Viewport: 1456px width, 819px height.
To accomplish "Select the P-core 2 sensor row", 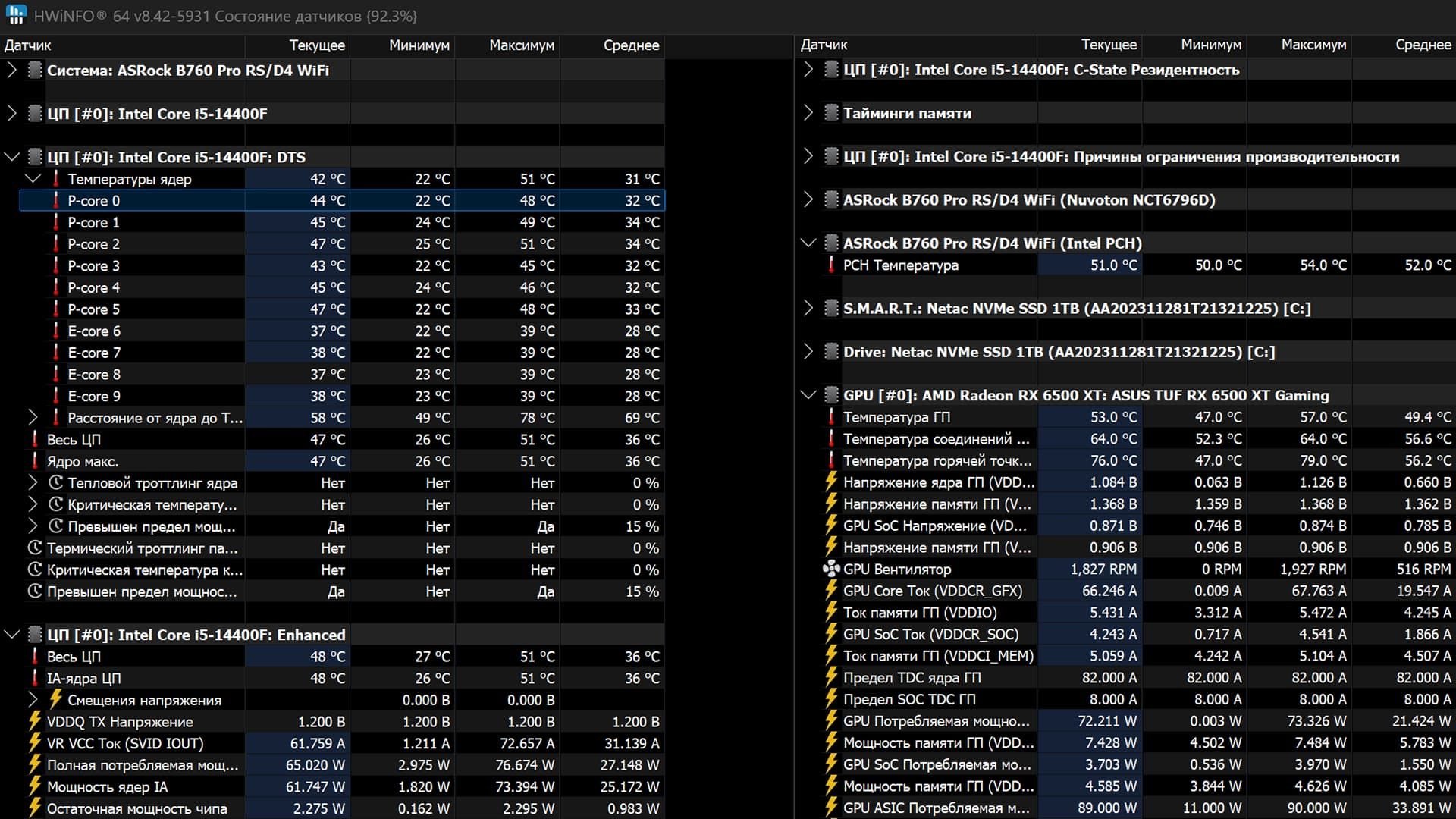I will pyautogui.click(x=342, y=244).
